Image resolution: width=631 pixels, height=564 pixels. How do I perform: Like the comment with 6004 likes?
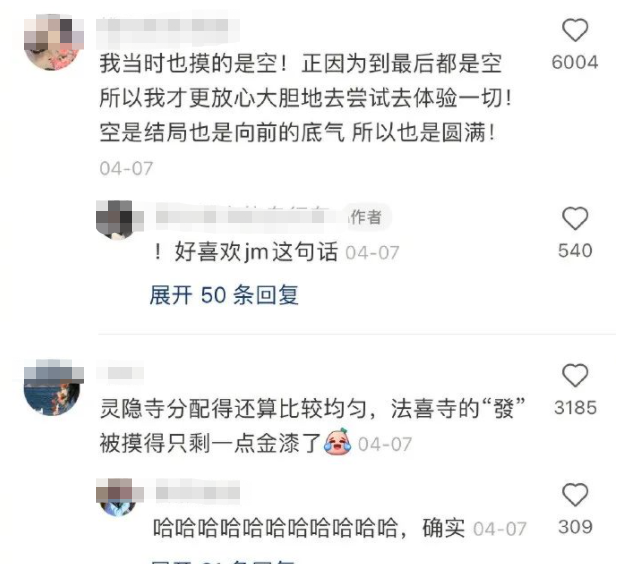(x=575, y=30)
